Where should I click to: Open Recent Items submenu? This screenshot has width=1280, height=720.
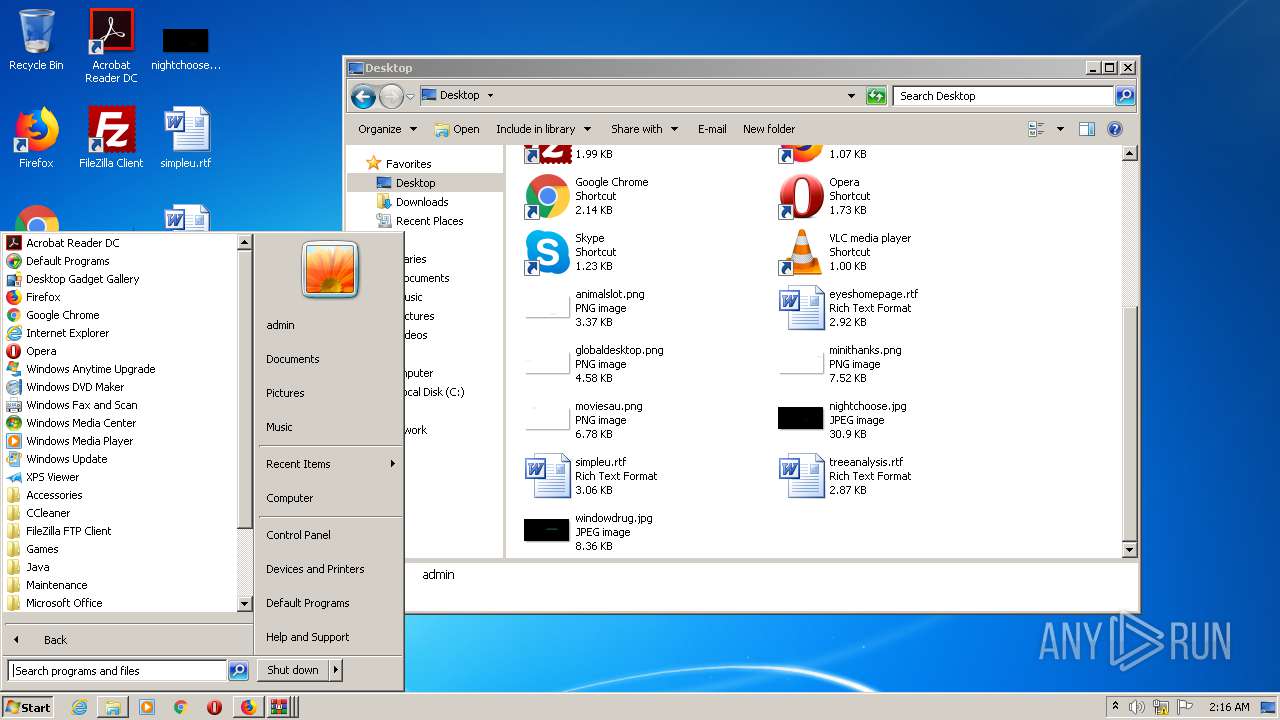coord(330,464)
